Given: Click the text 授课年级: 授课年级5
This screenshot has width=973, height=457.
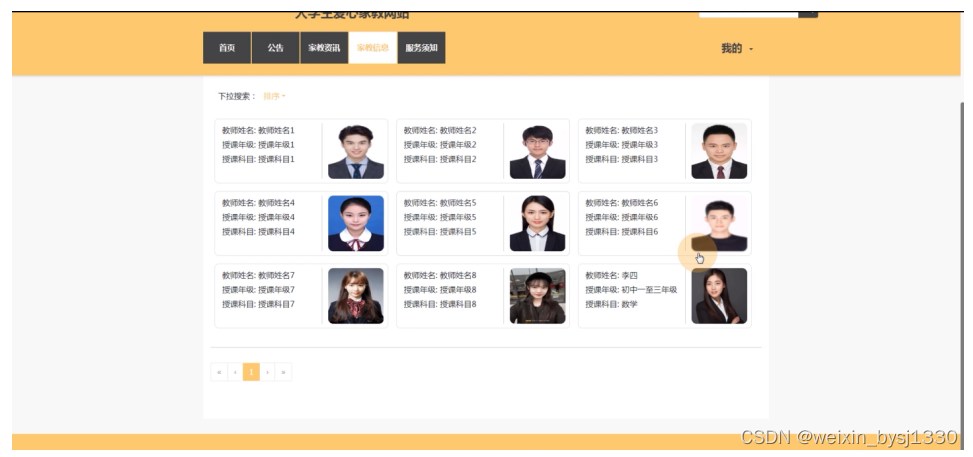Looking at the screenshot, I should point(440,217).
